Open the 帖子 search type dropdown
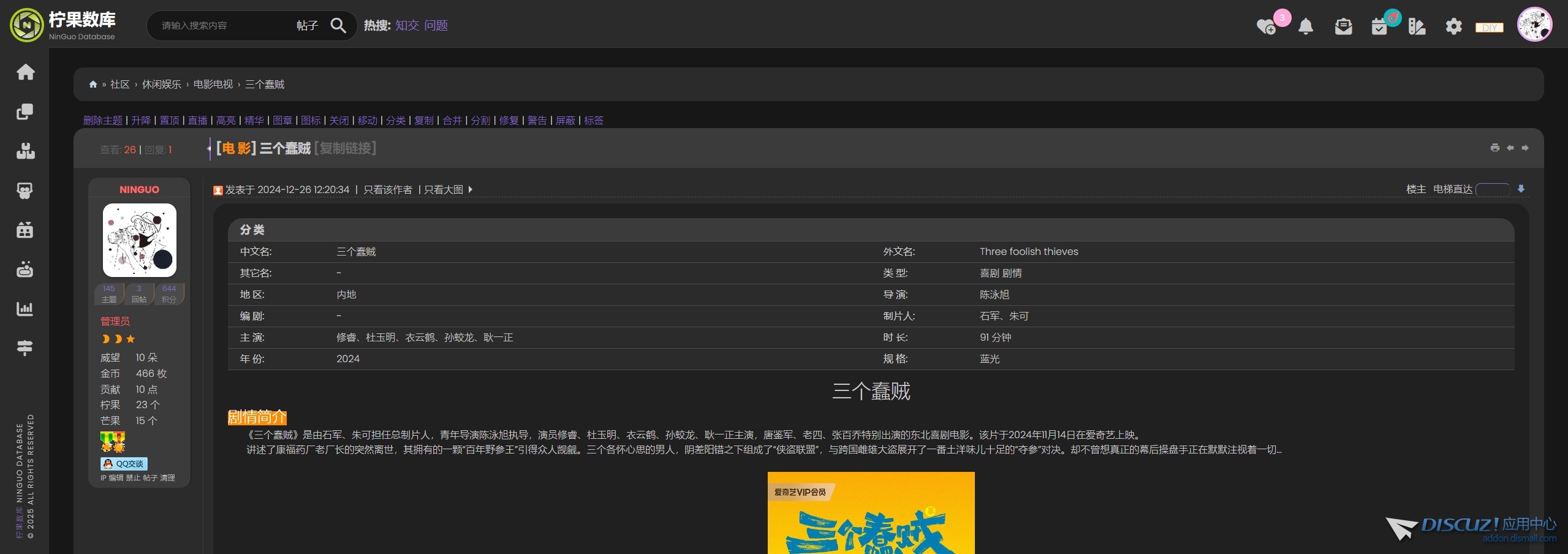This screenshot has width=1568, height=554. (x=308, y=25)
